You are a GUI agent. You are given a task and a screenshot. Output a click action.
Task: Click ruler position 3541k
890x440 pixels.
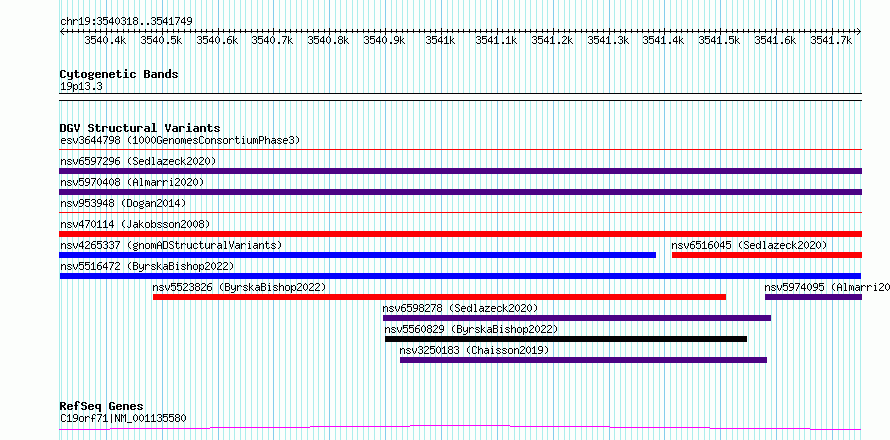440,40
